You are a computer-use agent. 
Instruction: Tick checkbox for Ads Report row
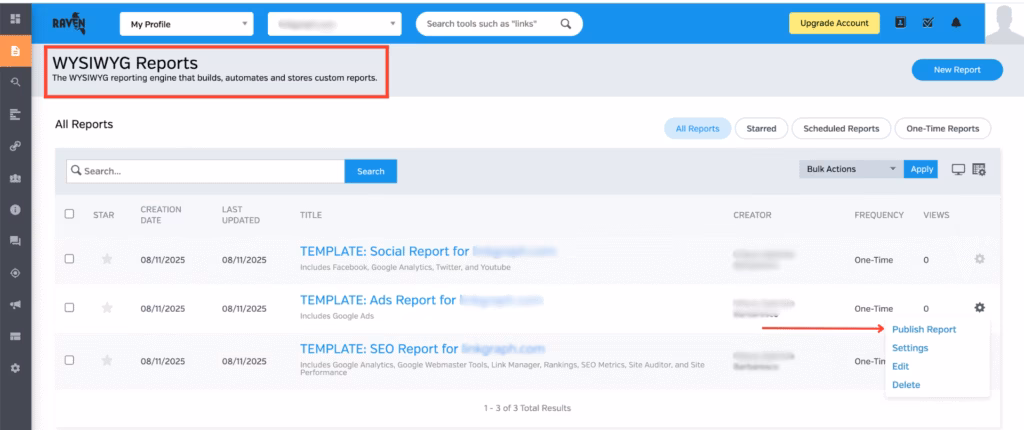pos(69,308)
